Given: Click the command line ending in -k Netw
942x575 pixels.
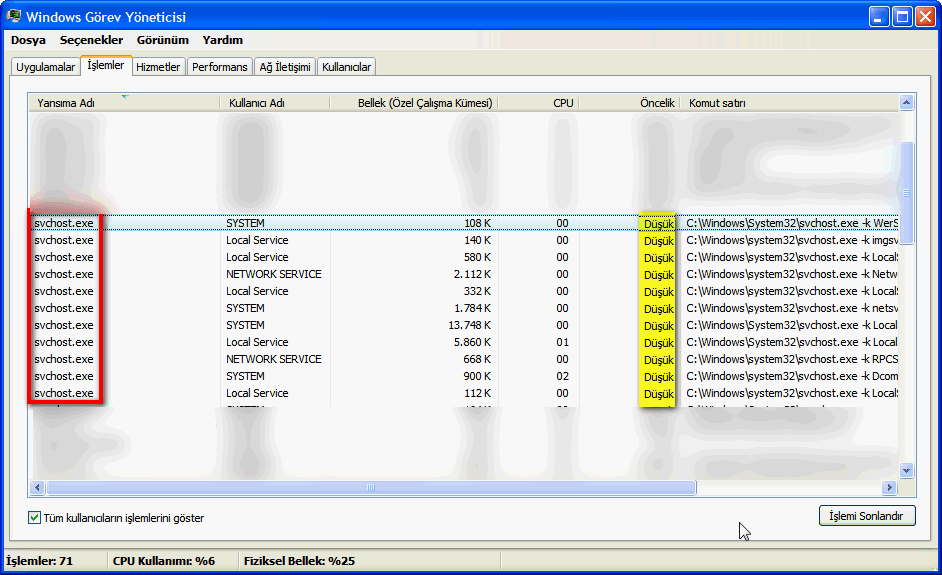Looking at the screenshot, I should pos(792,274).
